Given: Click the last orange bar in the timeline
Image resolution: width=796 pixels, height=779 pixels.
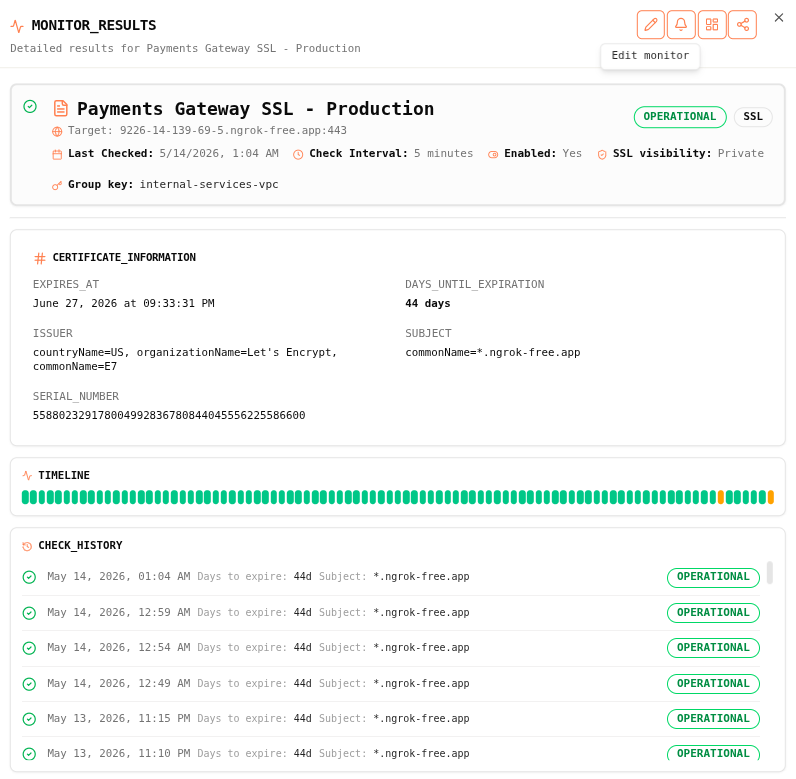Looking at the screenshot, I should coord(771,497).
